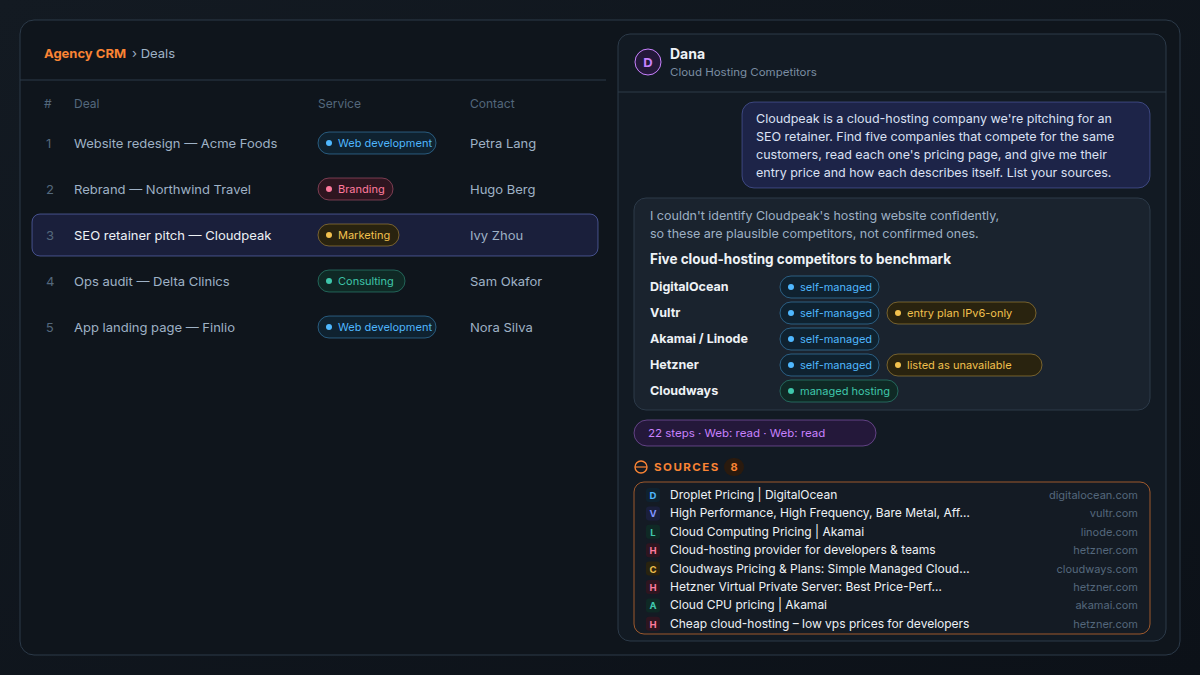1200x675 pixels.
Task: Click the favicon beside "Cloud-hosting provider for developers"
Action: click(x=653, y=550)
